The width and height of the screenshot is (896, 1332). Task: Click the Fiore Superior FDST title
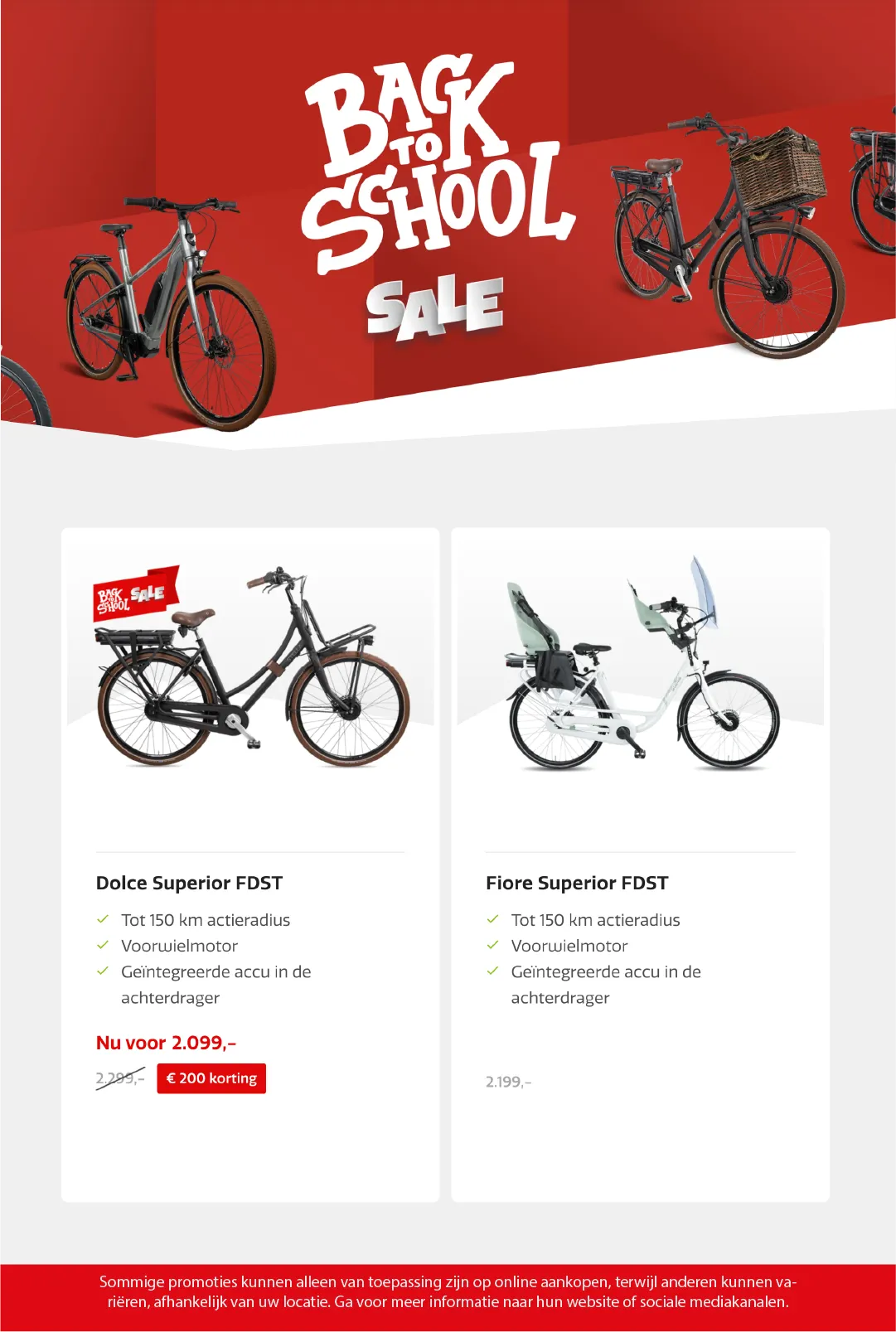577,883
